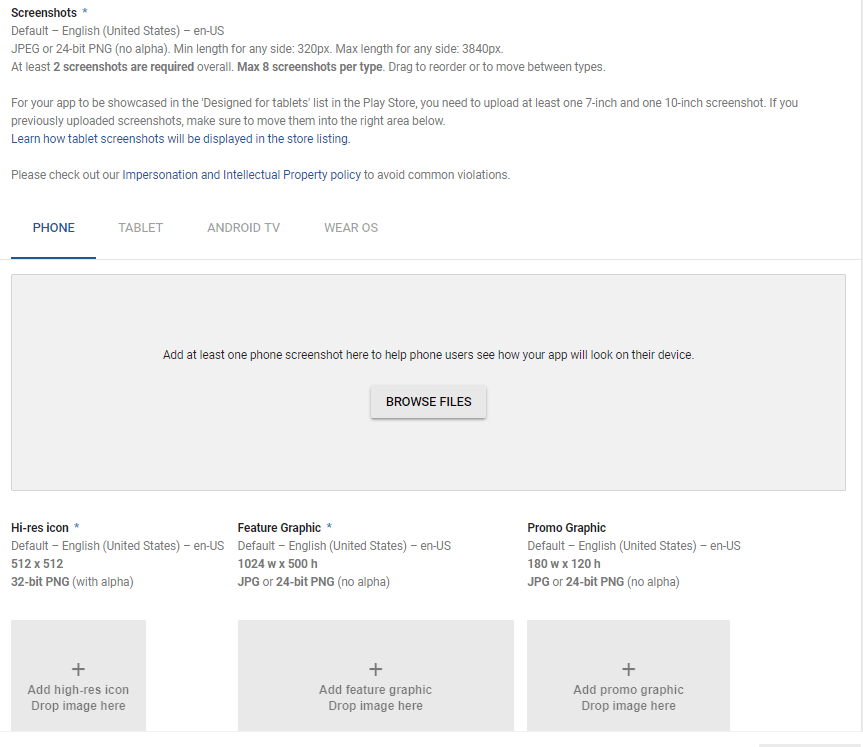Viewport: 863px width, 747px height.
Task: Click the plus icon to add high-res icon
Action: pyautogui.click(x=78, y=669)
